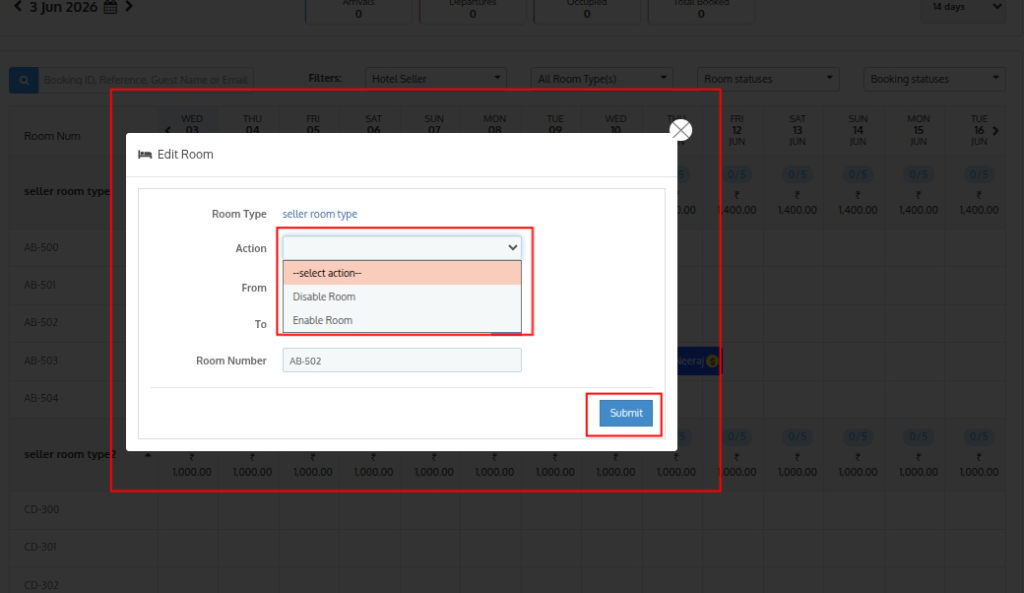The height and width of the screenshot is (593, 1024).
Task: Select room row AB-501
Action: point(40,285)
